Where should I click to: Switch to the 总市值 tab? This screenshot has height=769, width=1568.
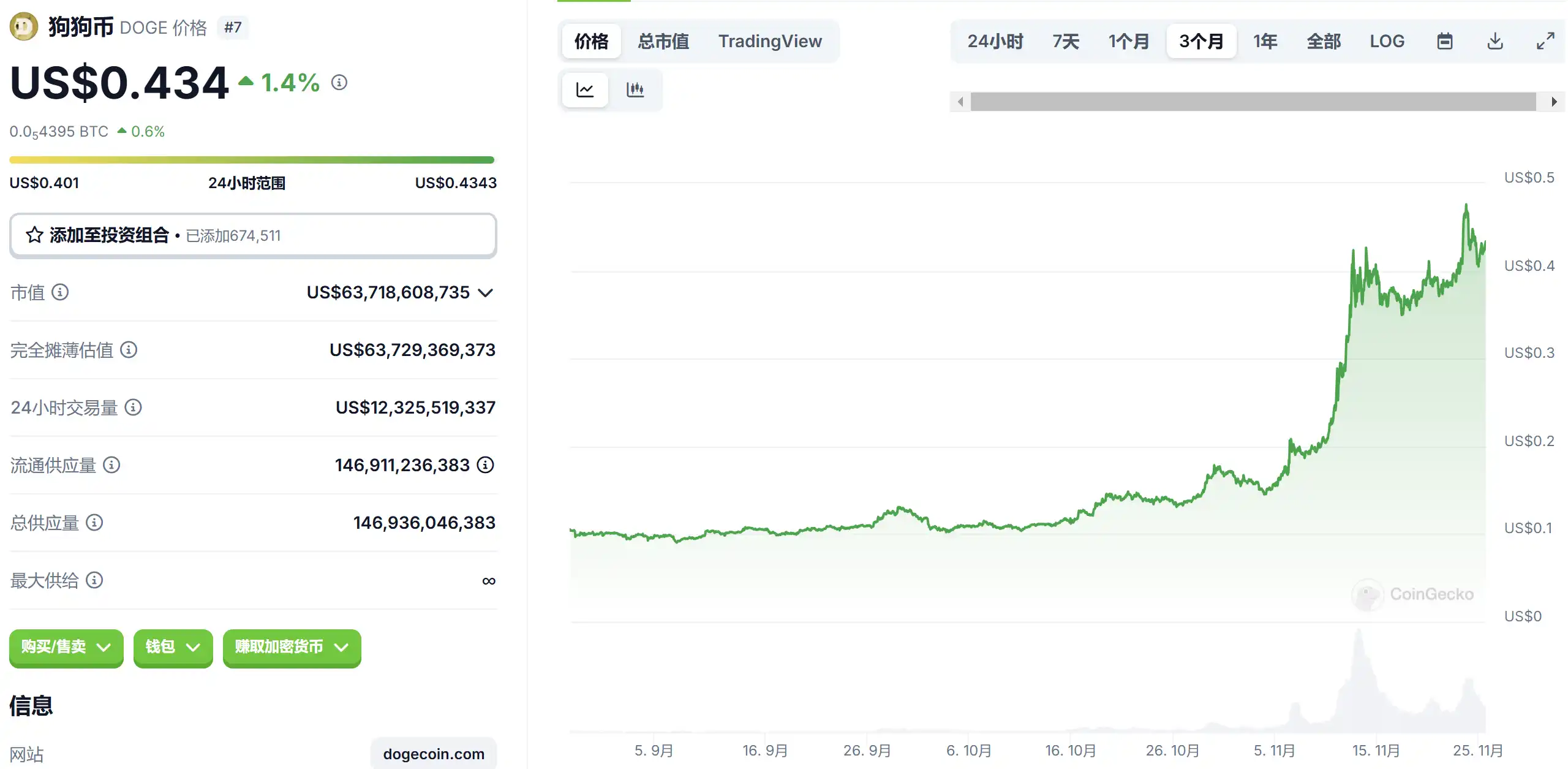click(x=663, y=41)
